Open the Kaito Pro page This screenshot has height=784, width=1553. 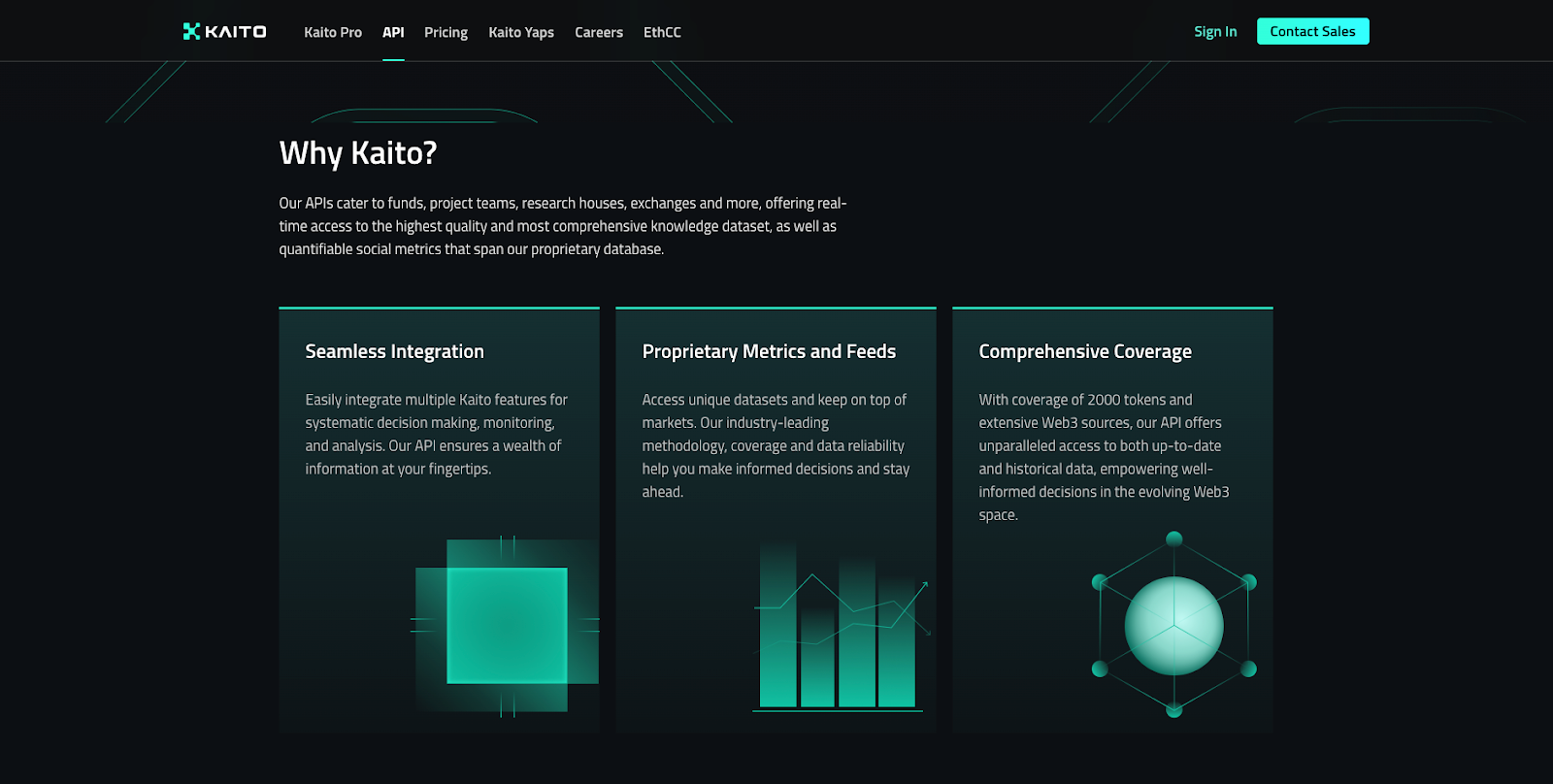coord(333,32)
